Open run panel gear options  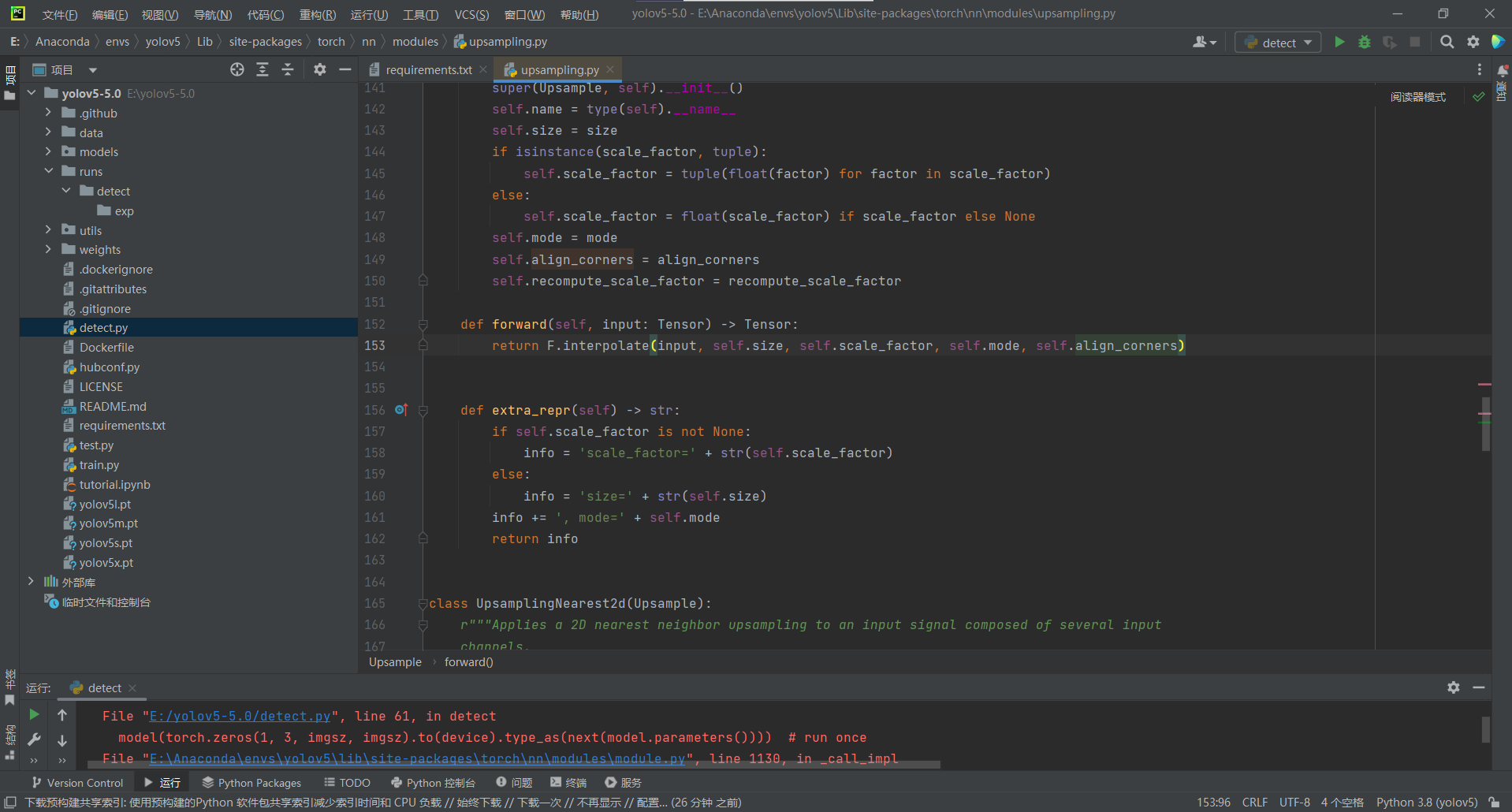[1454, 687]
